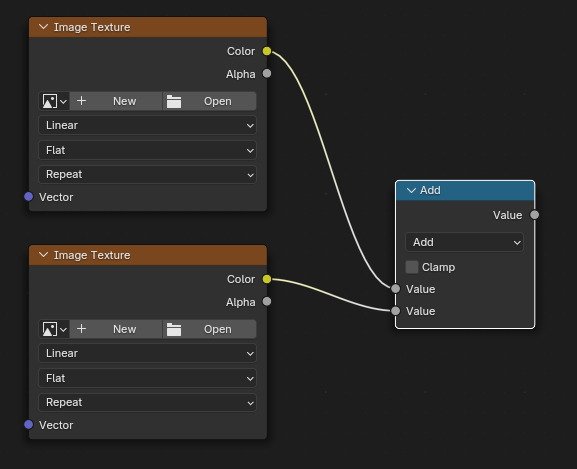Open Flat projection dropdown in upper Image Texture
577x469 pixels.
[x=147, y=150]
